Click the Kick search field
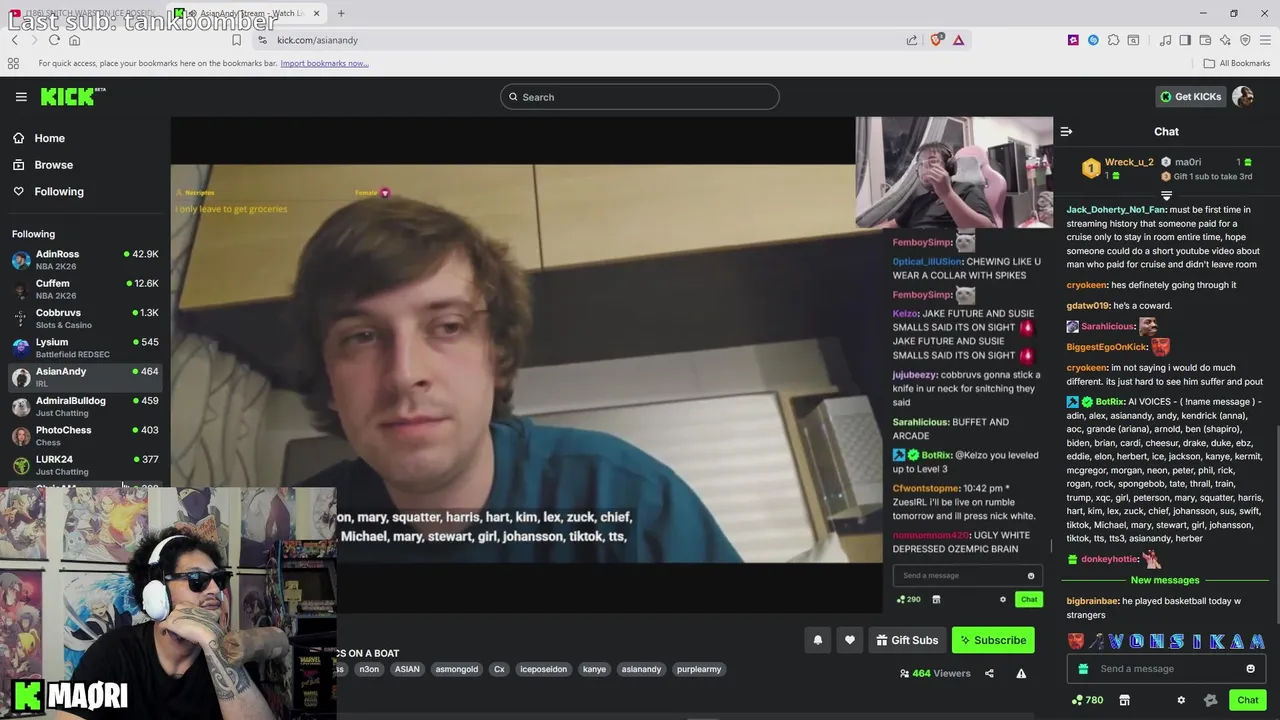 pyautogui.click(x=640, y=97)
